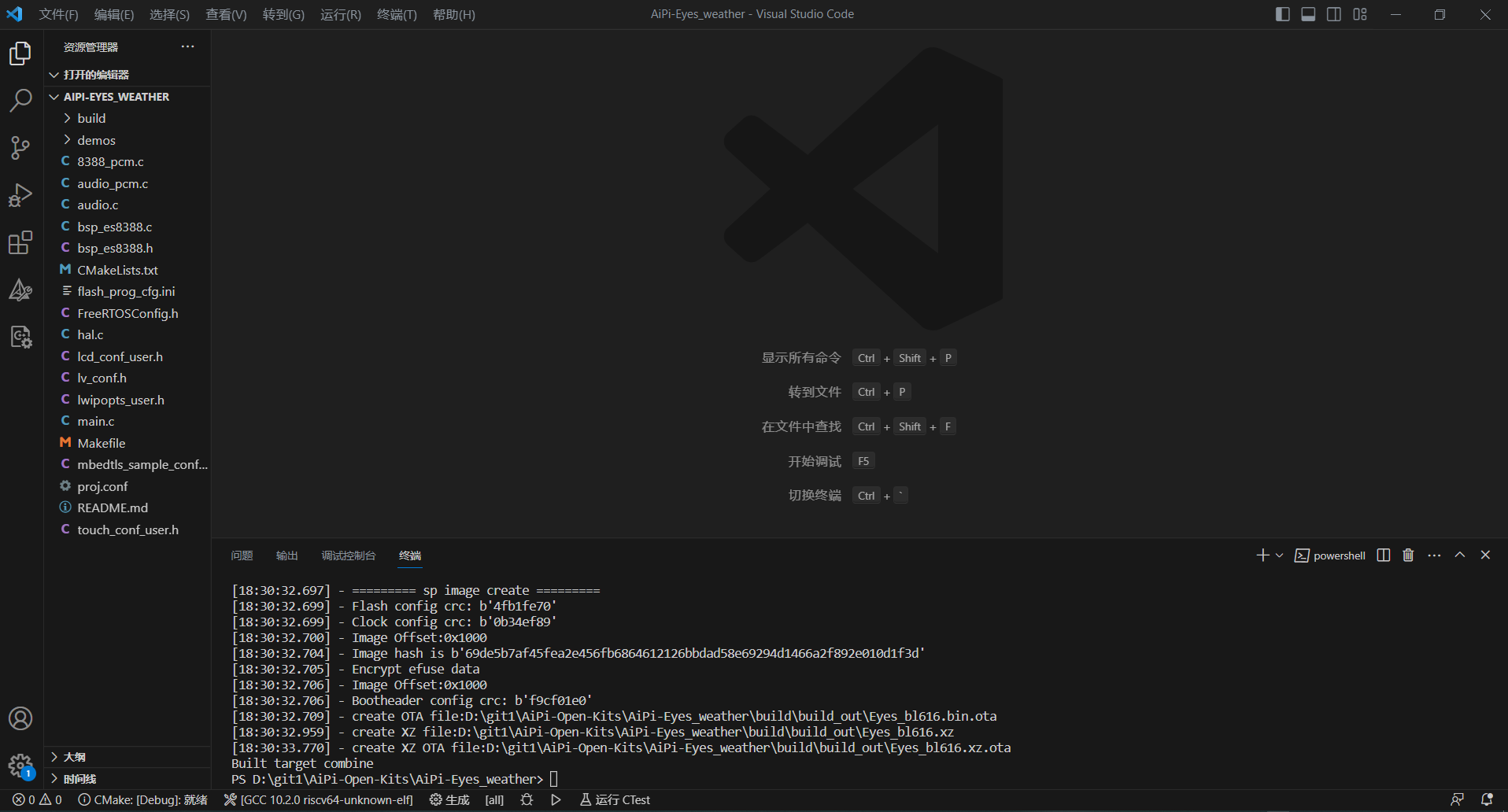
Task: Split the terminal
Action: 1384,555
